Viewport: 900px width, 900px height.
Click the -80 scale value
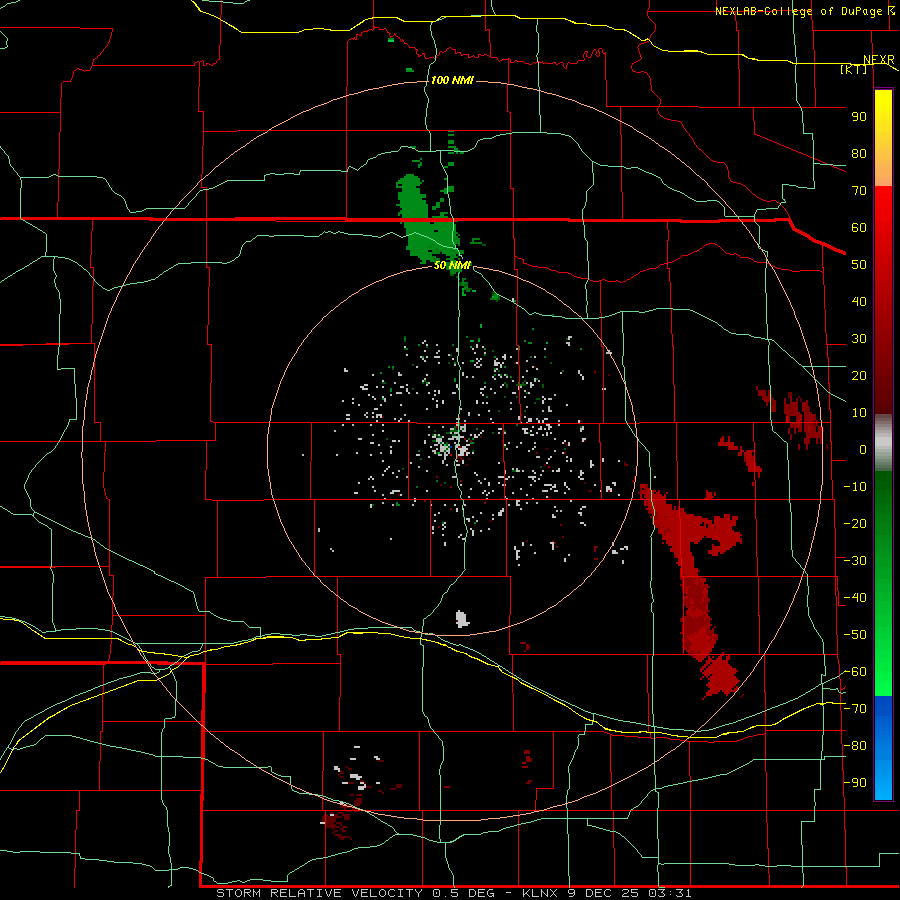point(855,746)
